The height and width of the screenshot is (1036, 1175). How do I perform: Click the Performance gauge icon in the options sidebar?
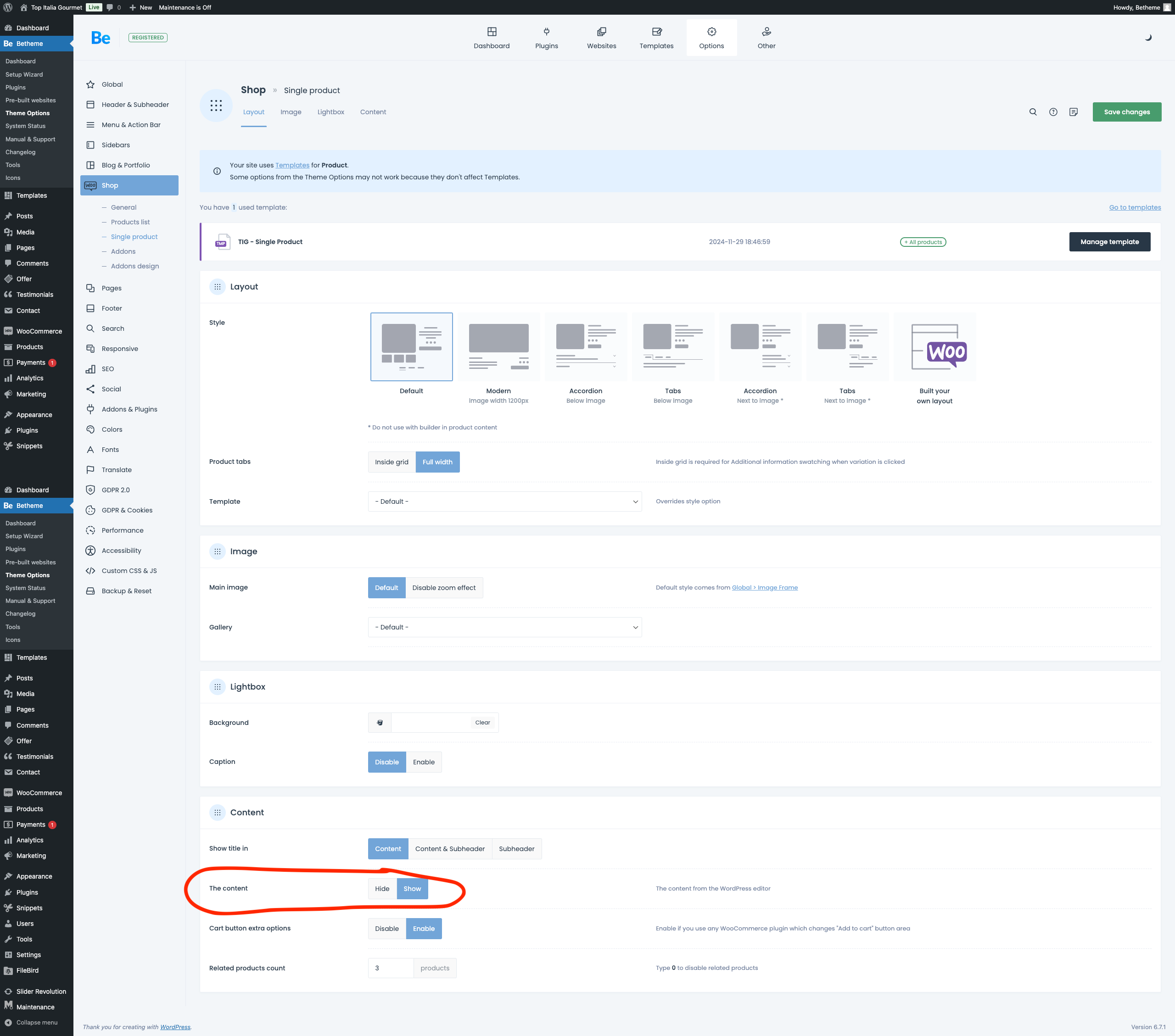[x=90, y=530]
